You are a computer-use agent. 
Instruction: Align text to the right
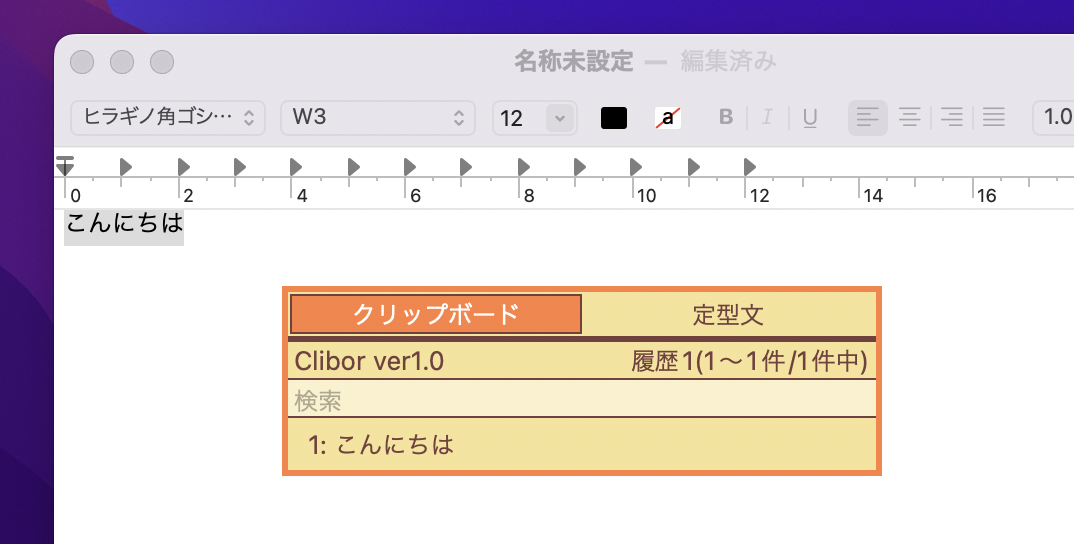951,118
